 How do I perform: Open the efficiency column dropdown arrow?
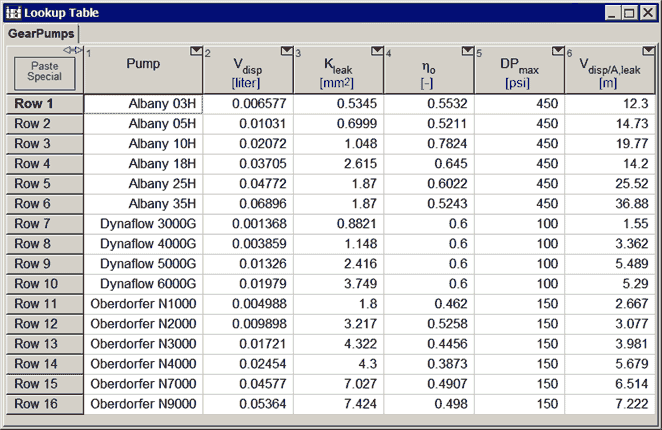467,52
